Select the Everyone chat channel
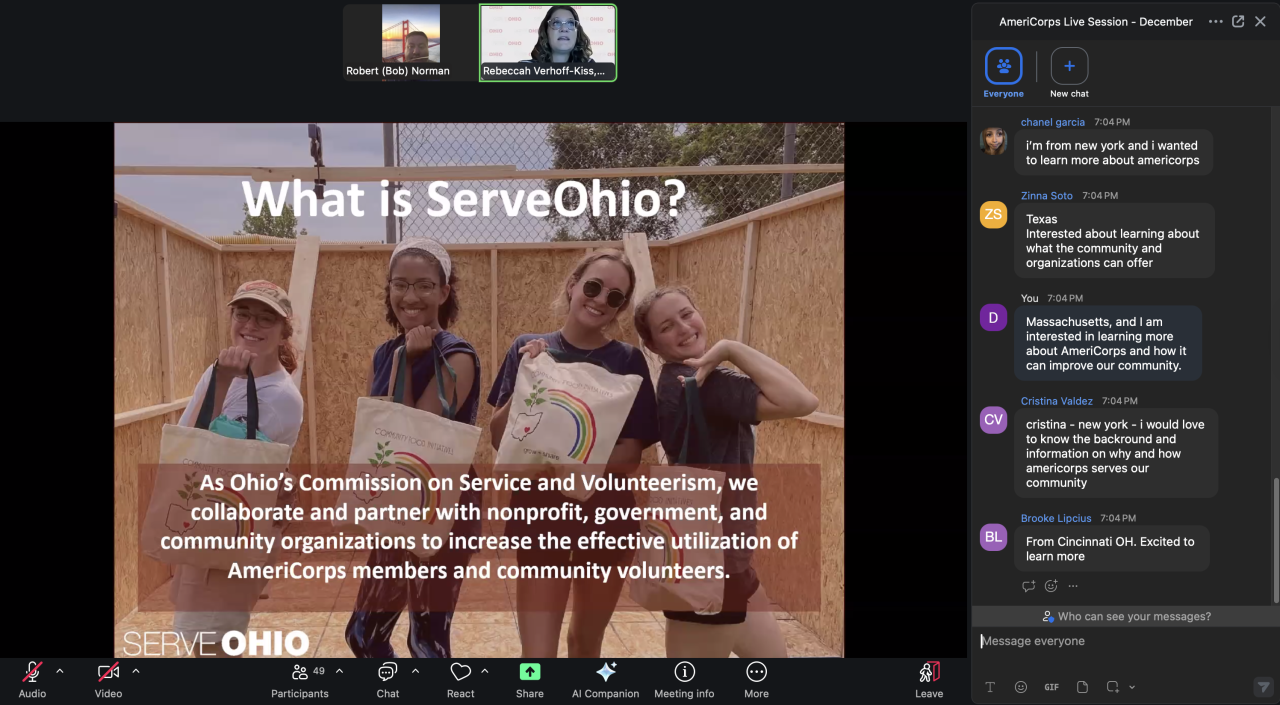1280x705 pixels. (x=1004, y=72)
